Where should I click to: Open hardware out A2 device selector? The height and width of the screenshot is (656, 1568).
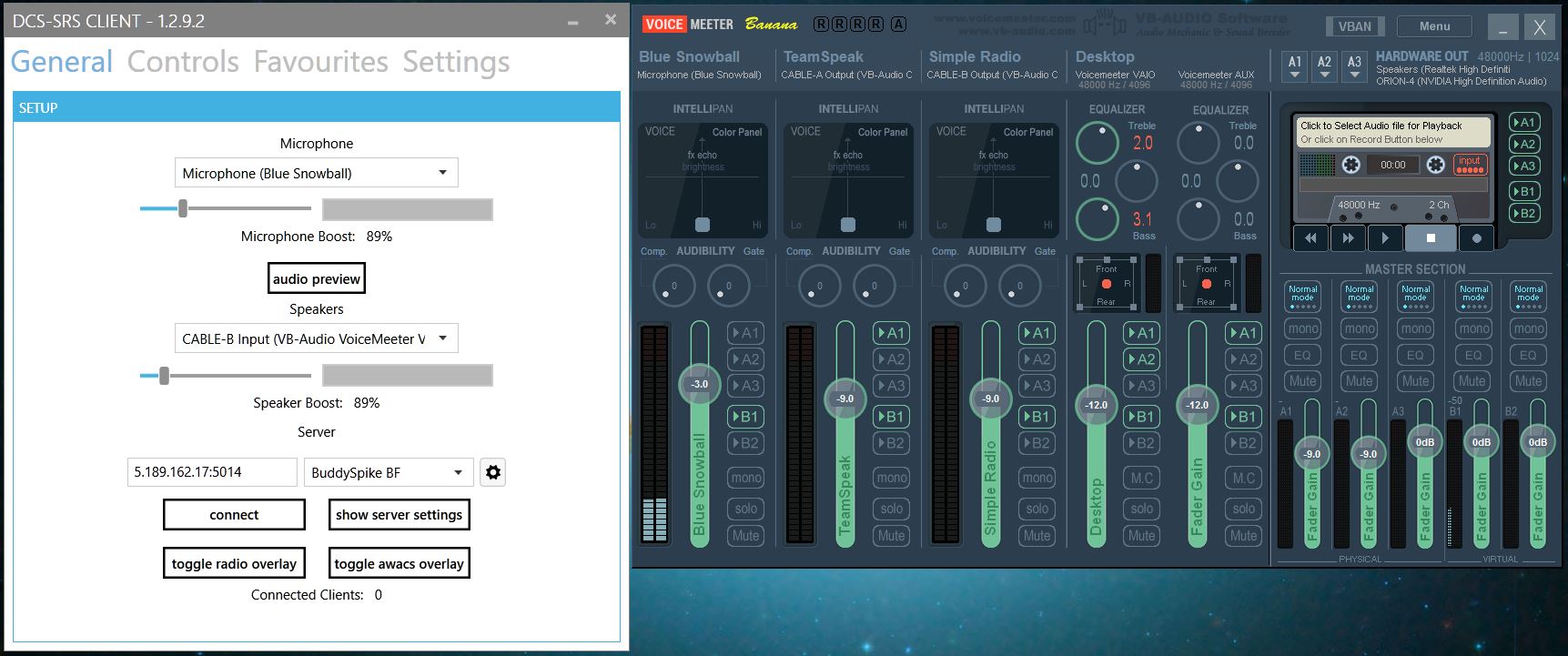click(1325, 66)
